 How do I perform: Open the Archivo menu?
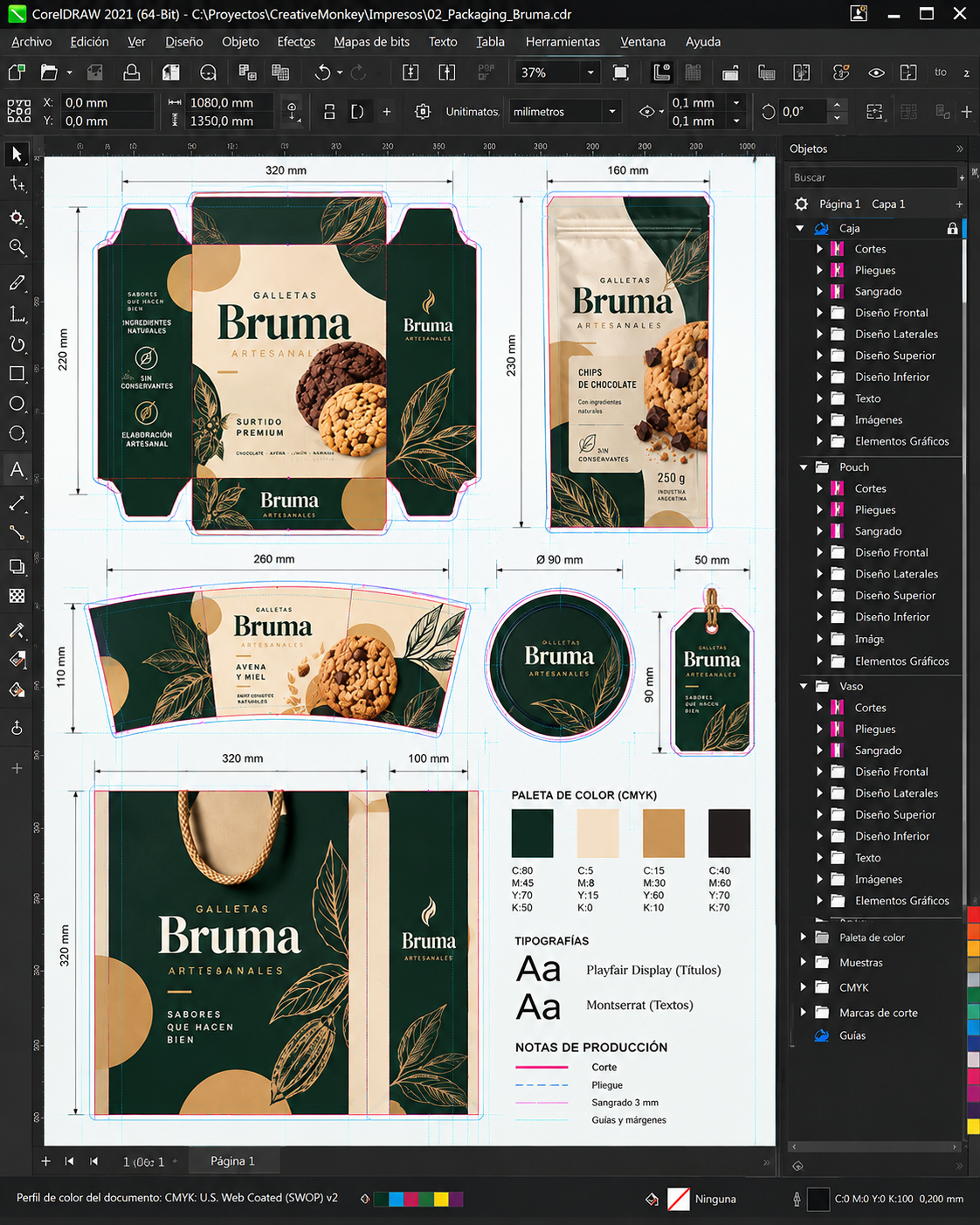[x=31, y=42]
